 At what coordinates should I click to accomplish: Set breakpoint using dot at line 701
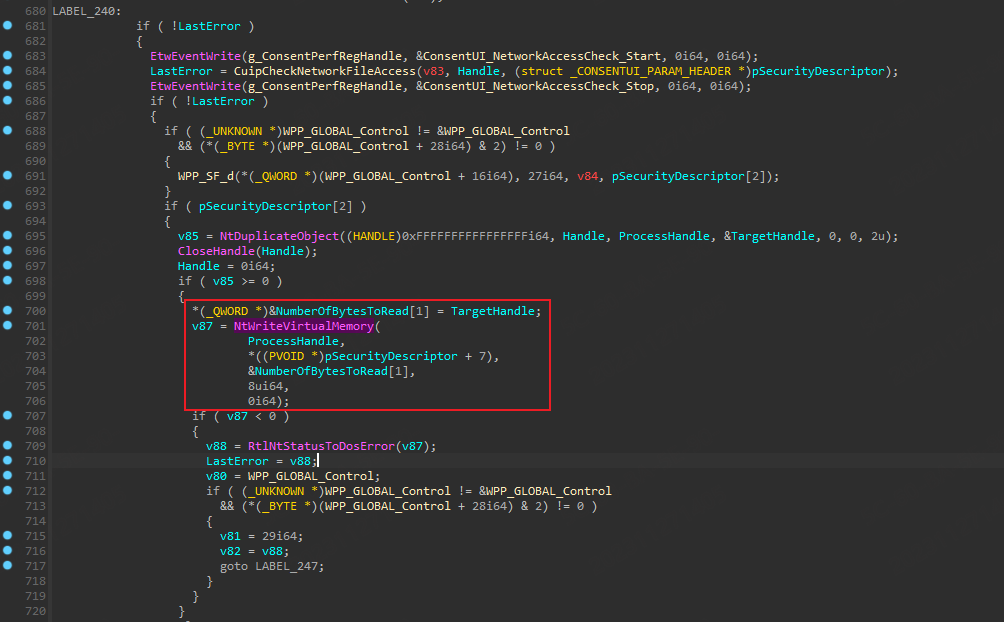[x=8, y=326]
